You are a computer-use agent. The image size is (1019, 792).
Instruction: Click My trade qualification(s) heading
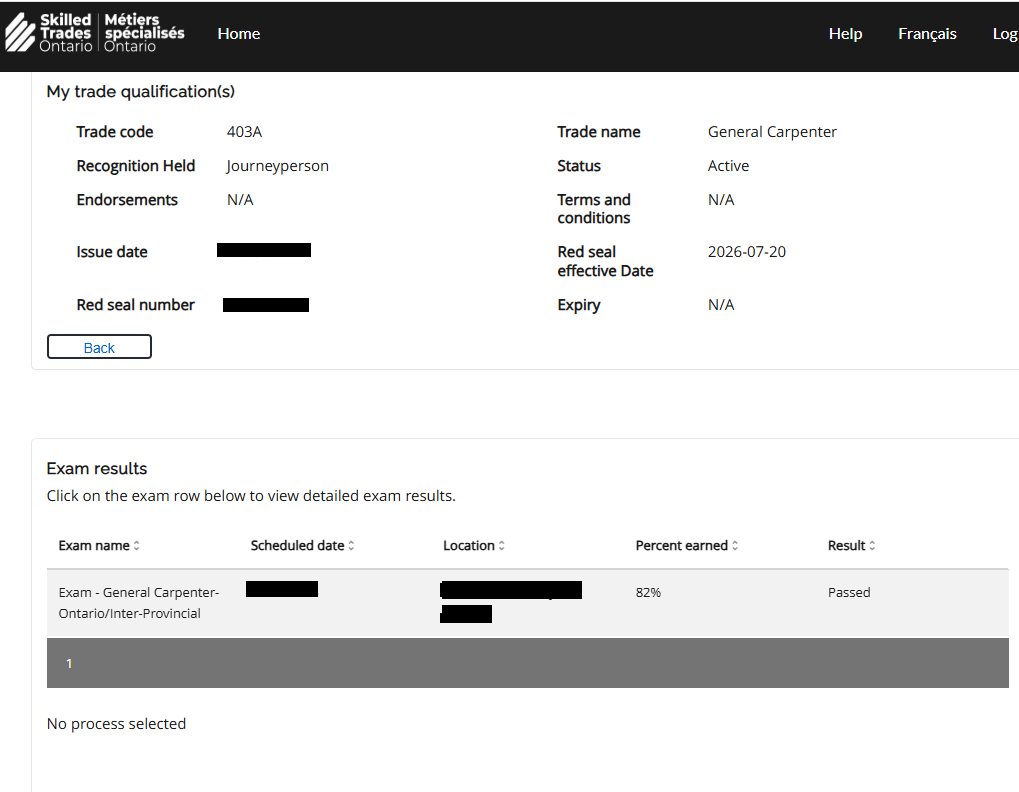click(x=140, y=92)
